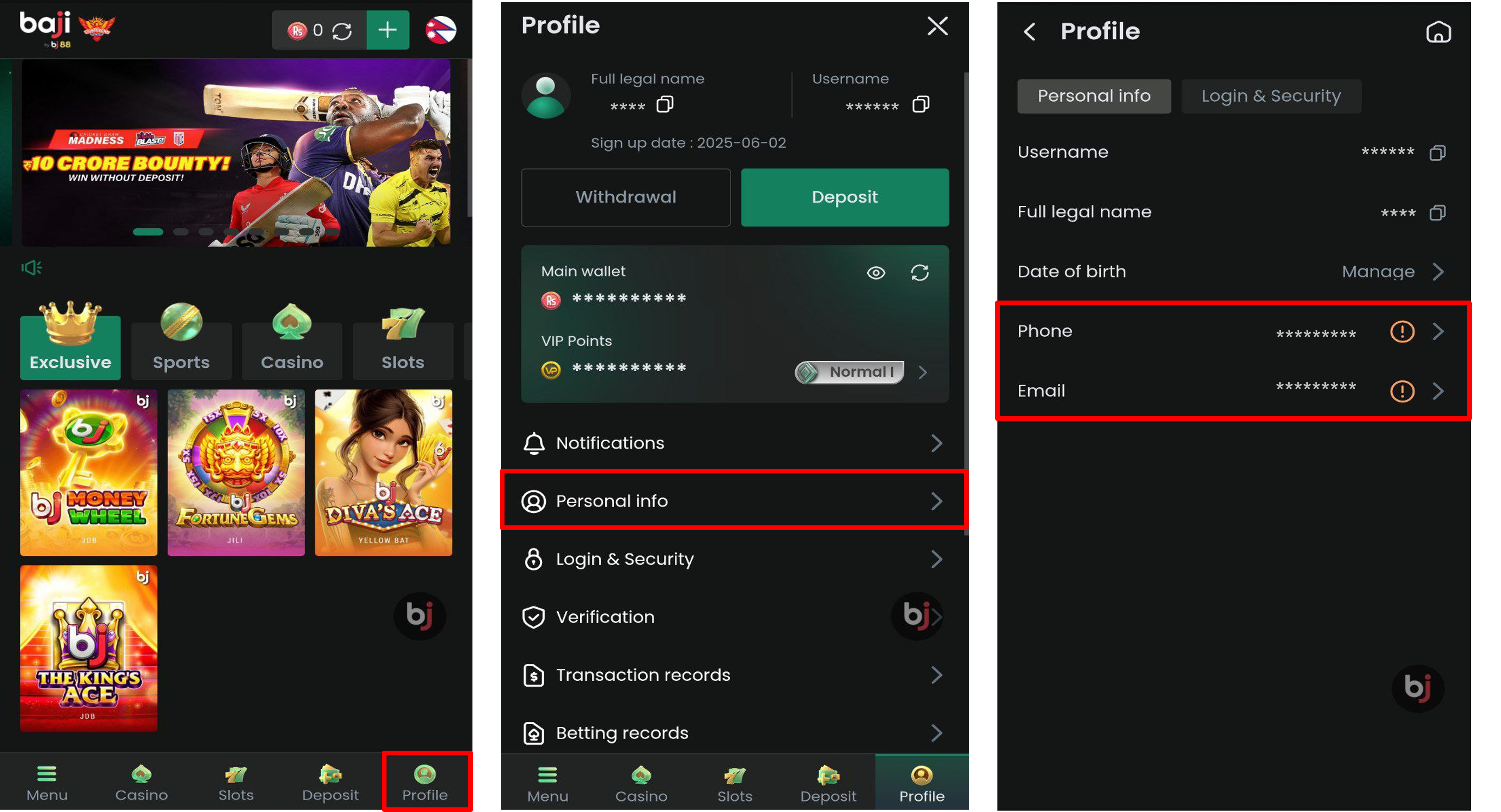Tap the Main wallet Rs coin icon
This screenshot has width=1501, height=812.
pos(551,300)
